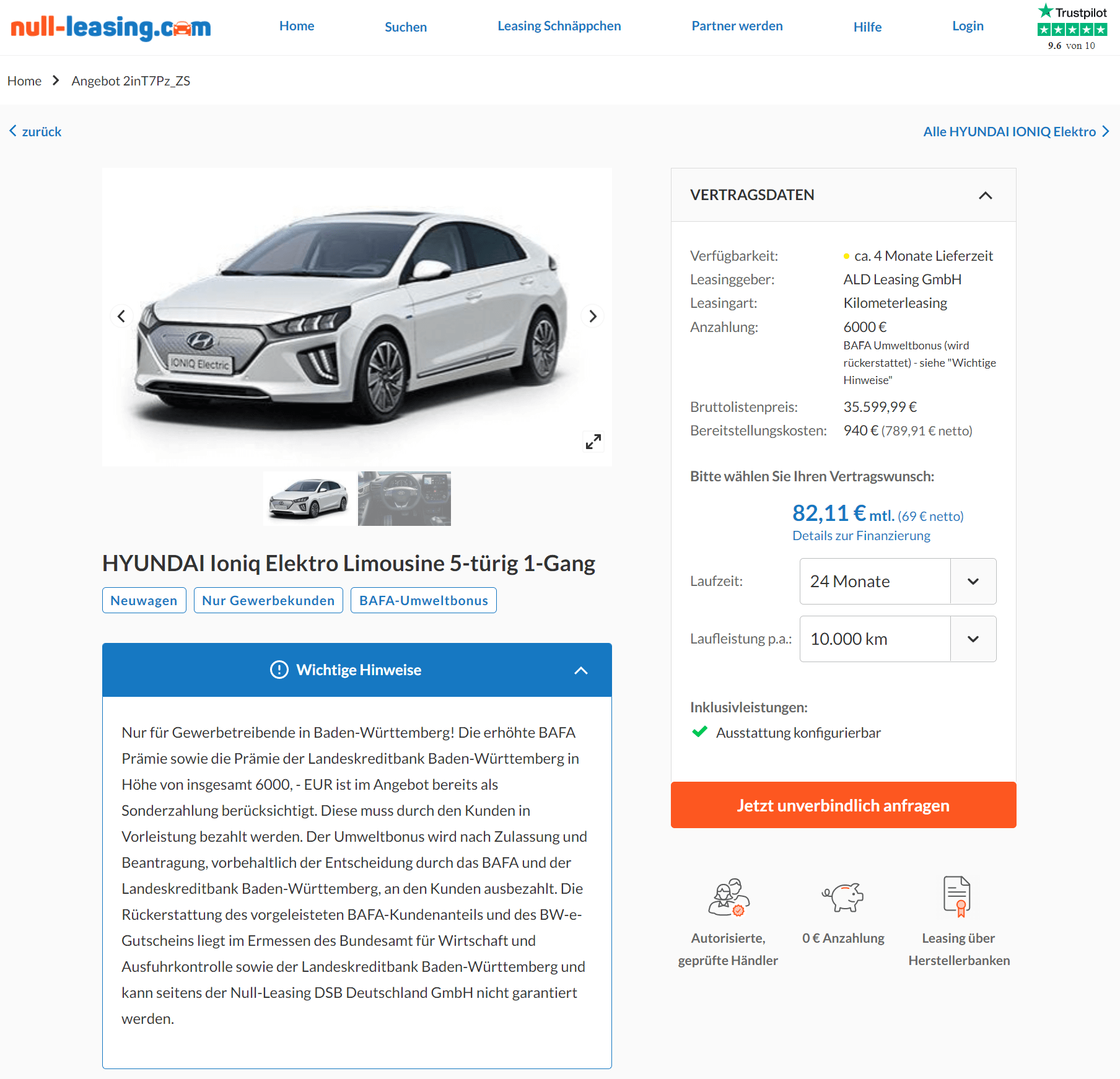The image size is (1120, 1079).
Task: Open the Hilfe menu item
Action: point(867,27)
